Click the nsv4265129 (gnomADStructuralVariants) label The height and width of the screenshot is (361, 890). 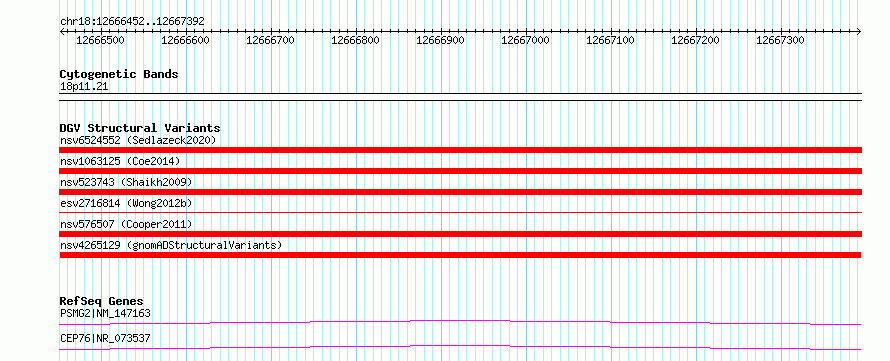[x=171, y=245]
